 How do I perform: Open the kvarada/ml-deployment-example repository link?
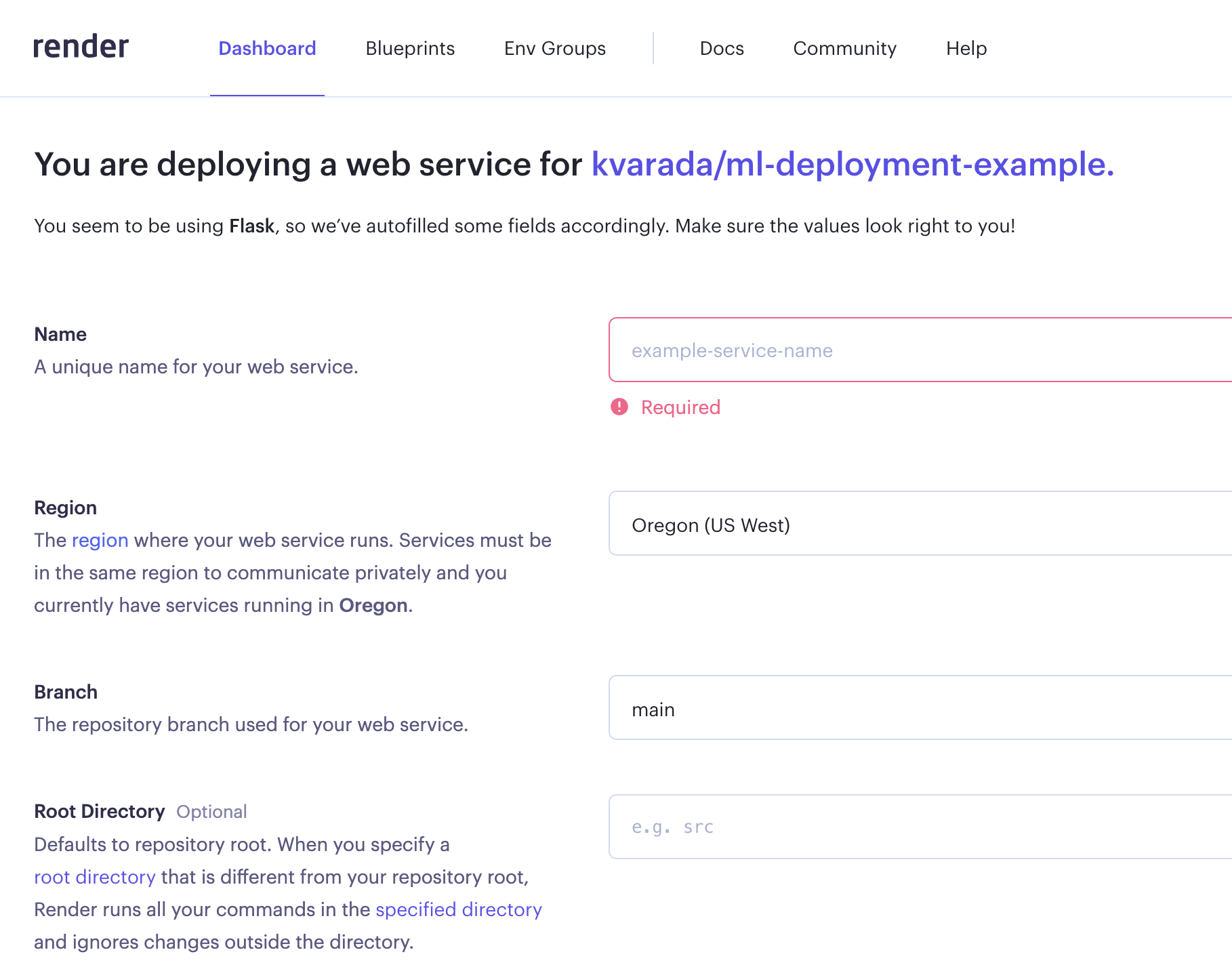pos(852,165)
